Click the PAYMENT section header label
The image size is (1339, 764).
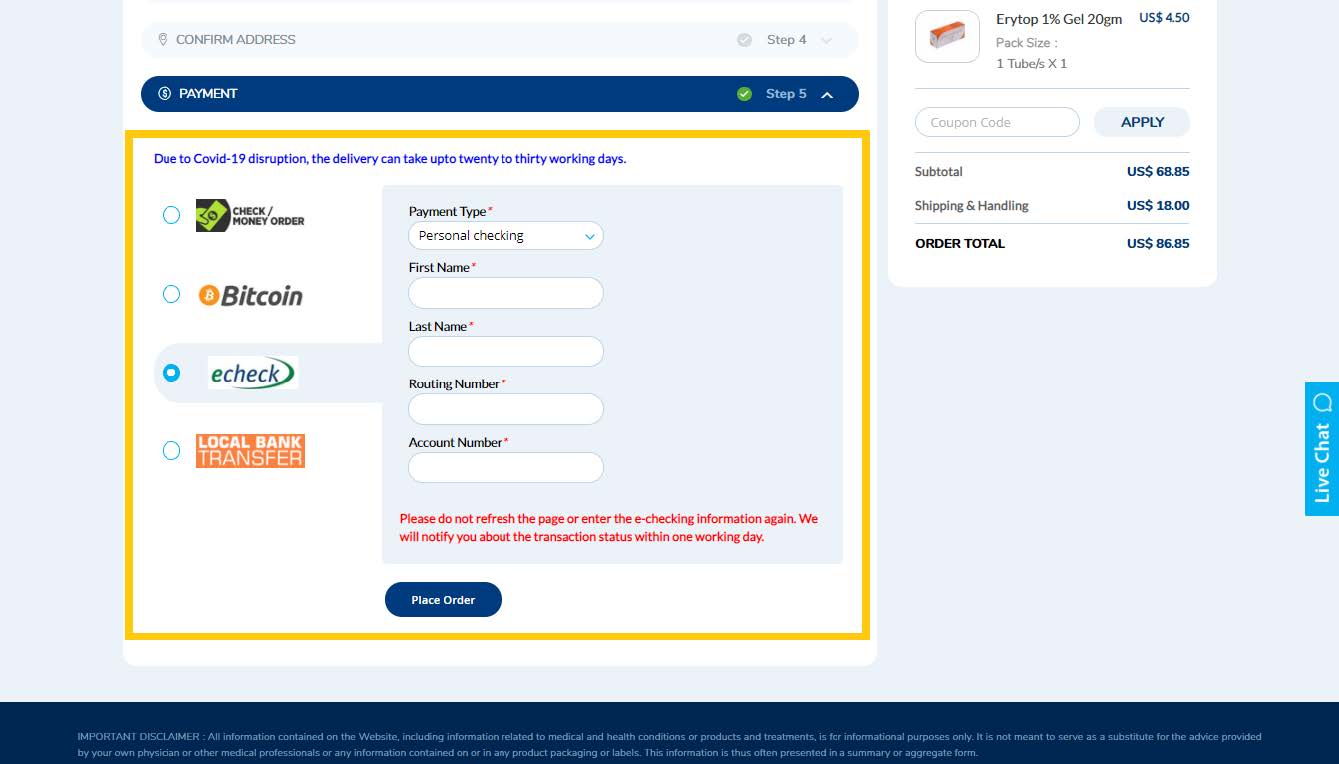[x=208, y=93]
